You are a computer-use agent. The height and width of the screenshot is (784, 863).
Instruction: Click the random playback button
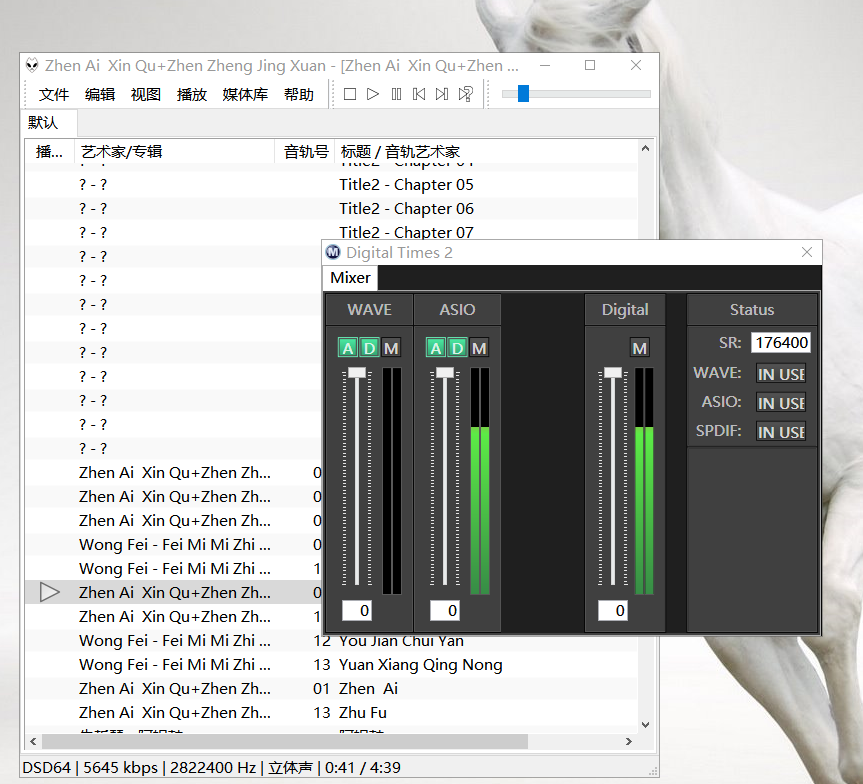point(465,94)
